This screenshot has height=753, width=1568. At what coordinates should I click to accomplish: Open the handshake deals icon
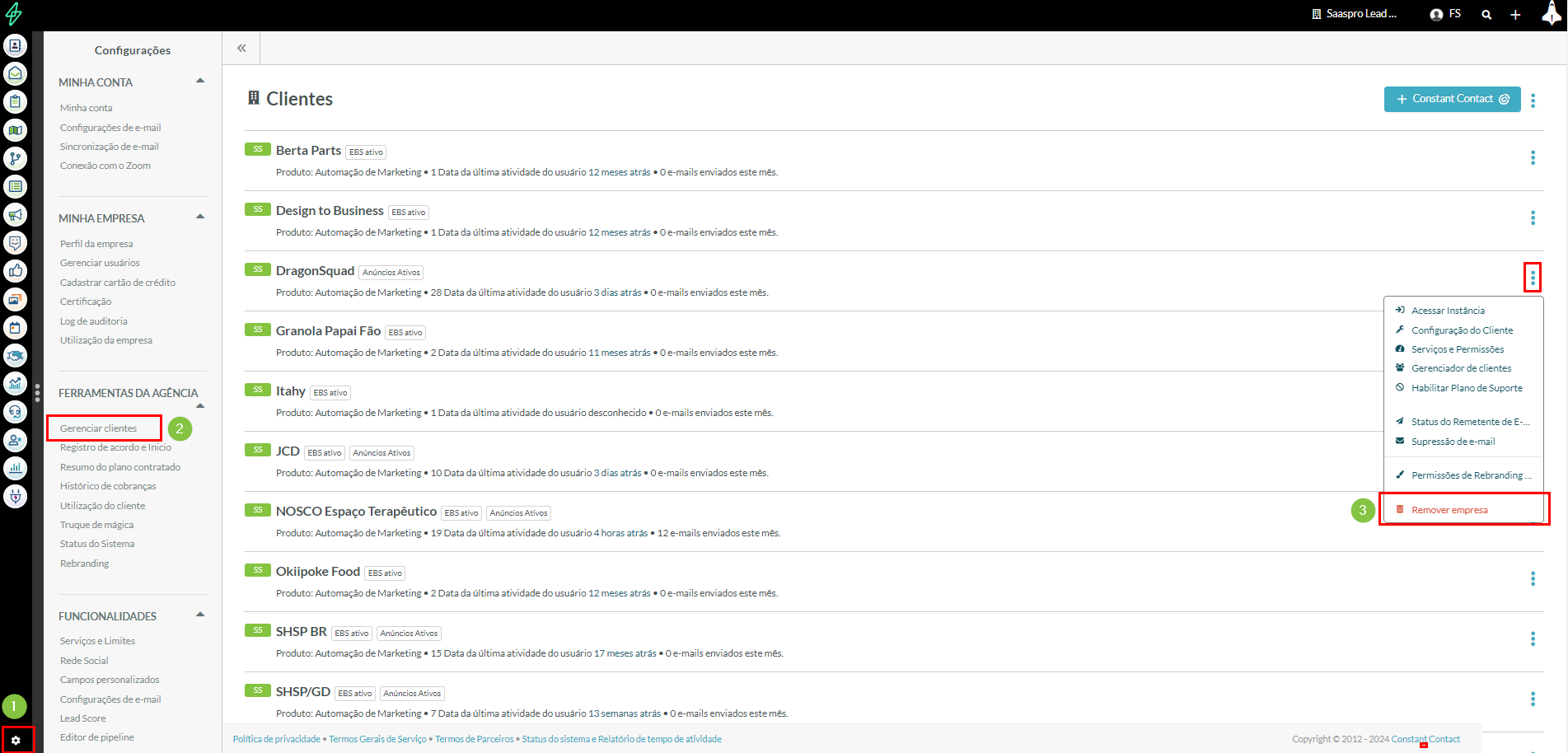click(15, 355)
